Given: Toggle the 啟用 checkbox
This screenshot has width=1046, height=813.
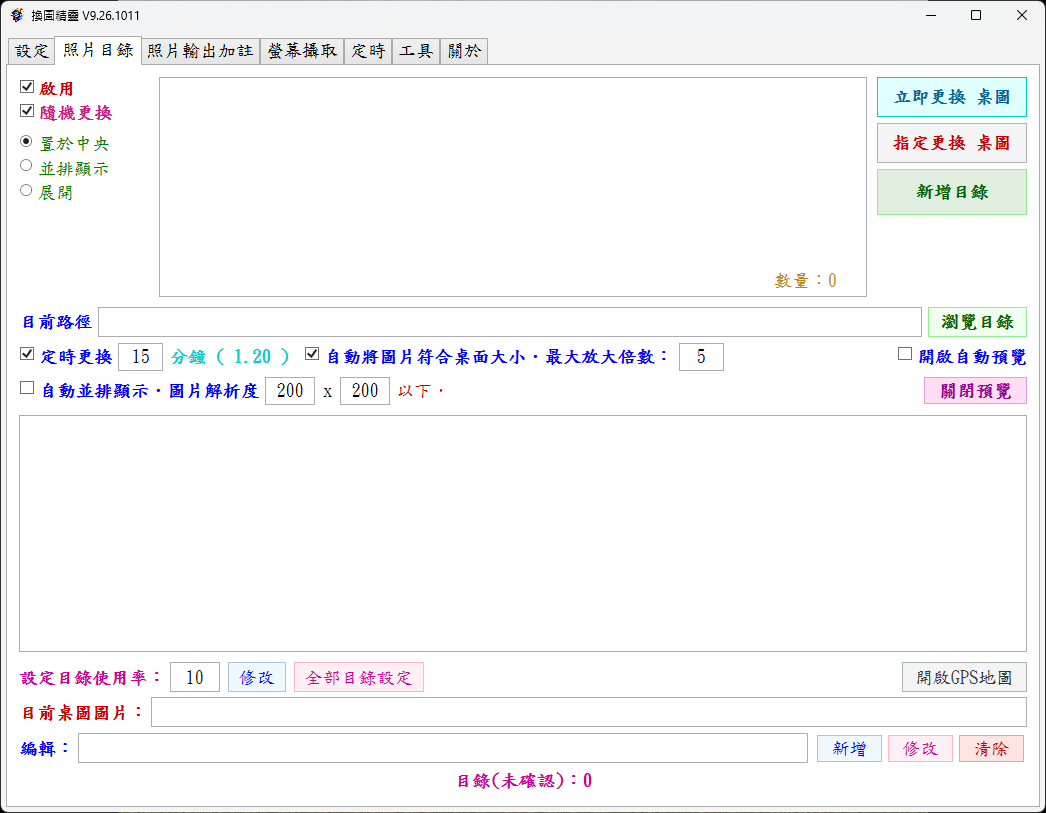Looking at the screenshot, I should tap(27, 87).
